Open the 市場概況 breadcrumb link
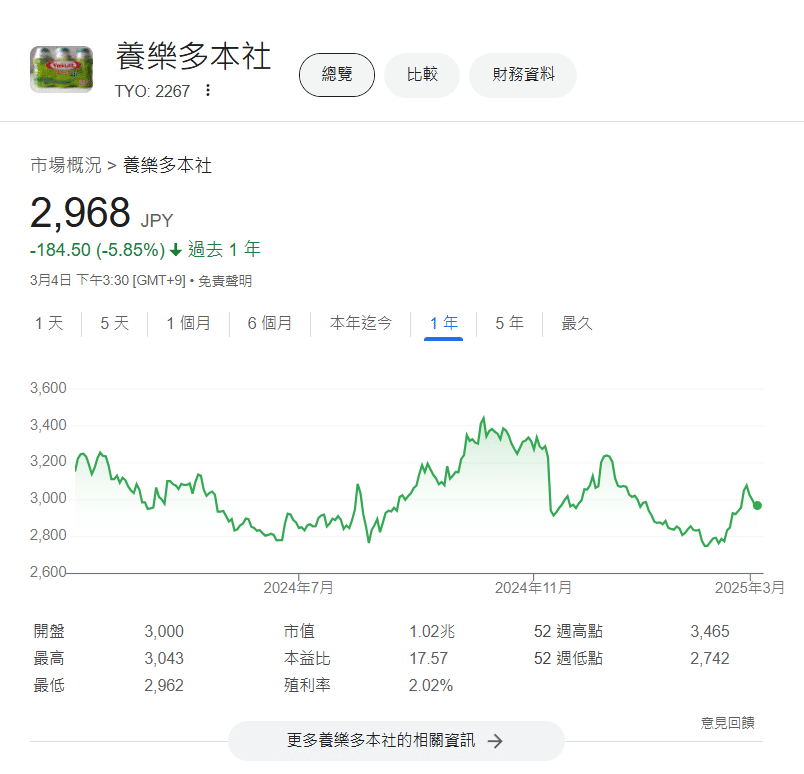The image size is (804, 774). (66, 166)
